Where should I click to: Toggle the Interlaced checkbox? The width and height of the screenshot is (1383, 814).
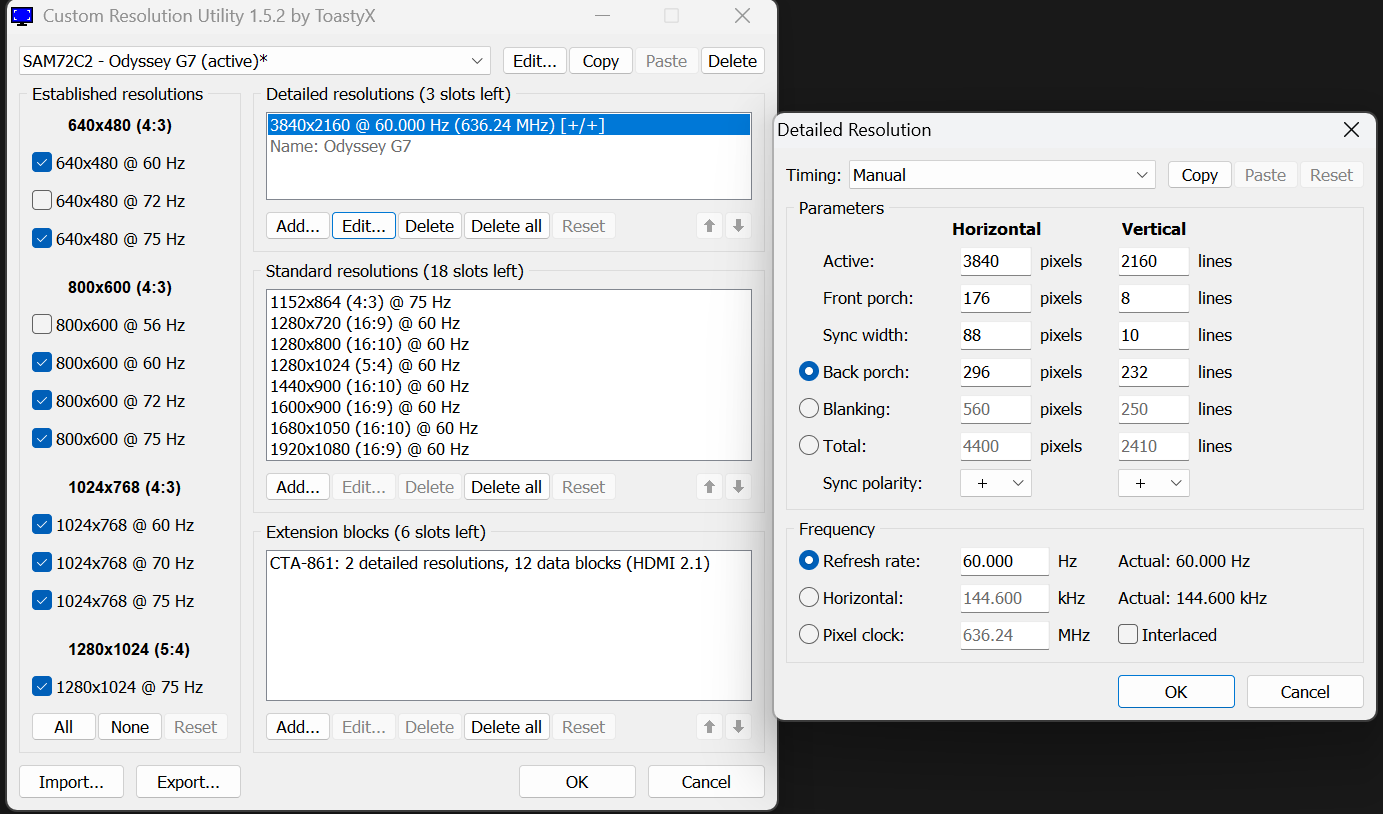click(1128, 635)
